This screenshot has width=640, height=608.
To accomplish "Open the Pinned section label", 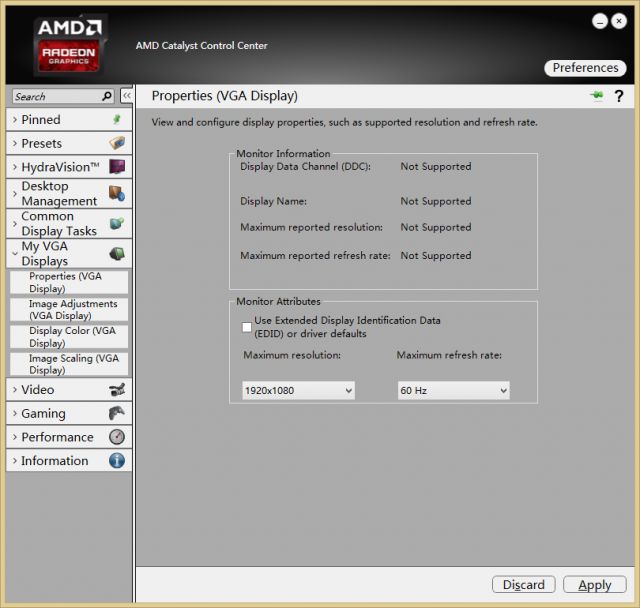I will pos(41,120).
